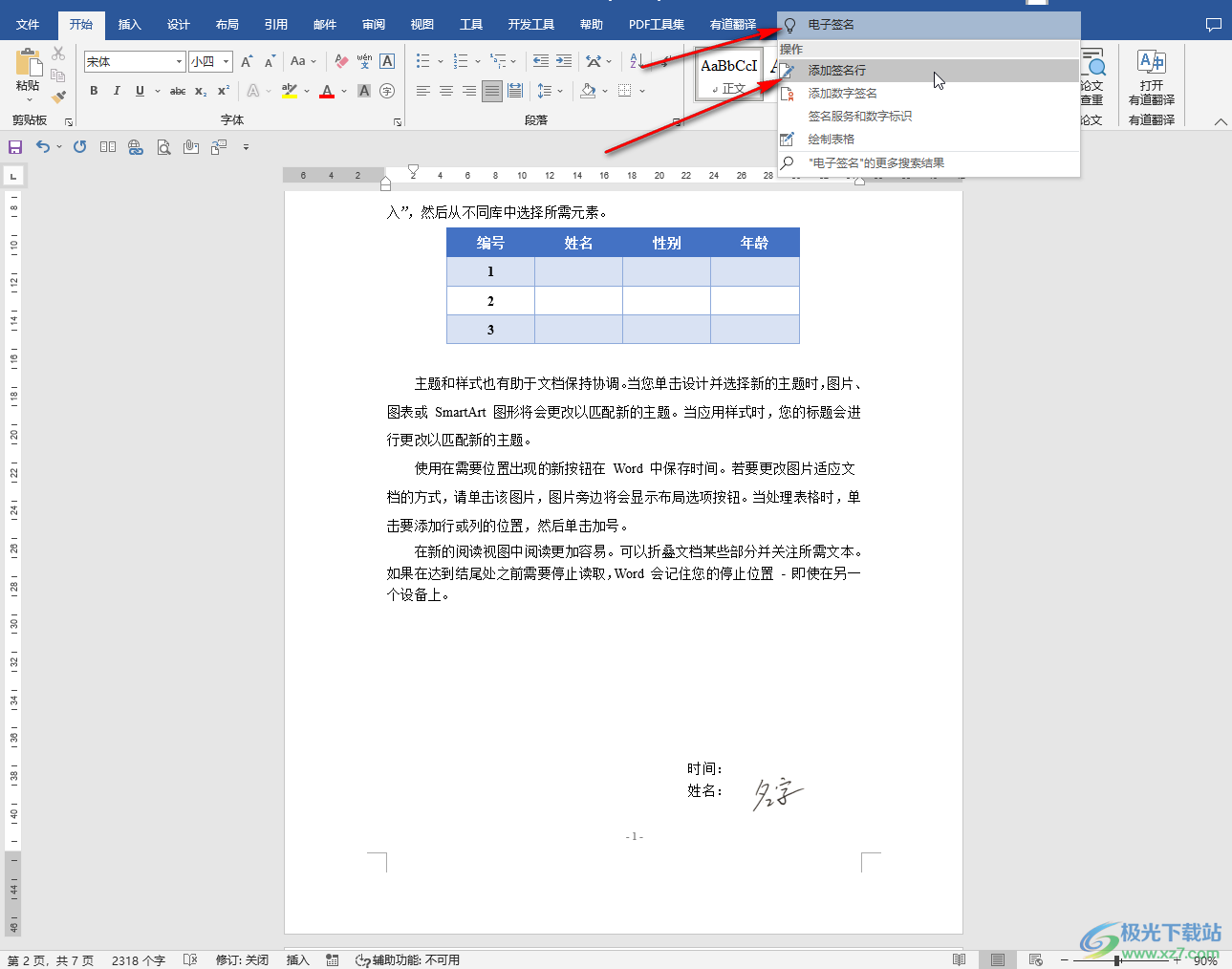1232x969 pixels.
Task: Click accessibility status 辅助功能: 不可用
Action: pyautogui.click(x=408, y=960)
